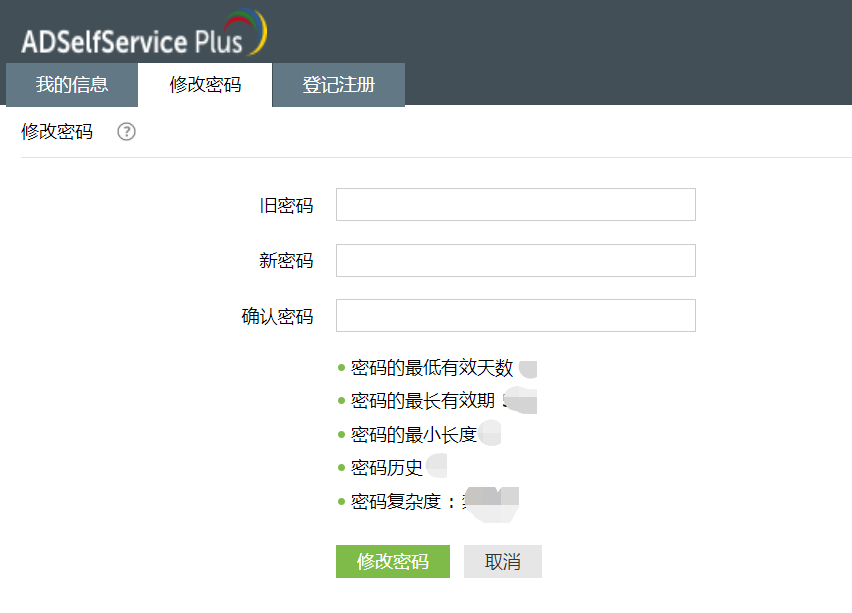Click the 旧密码 field label
Viewport: 852px width, 613px height.
pyautogui.click(x=286, y=206)
